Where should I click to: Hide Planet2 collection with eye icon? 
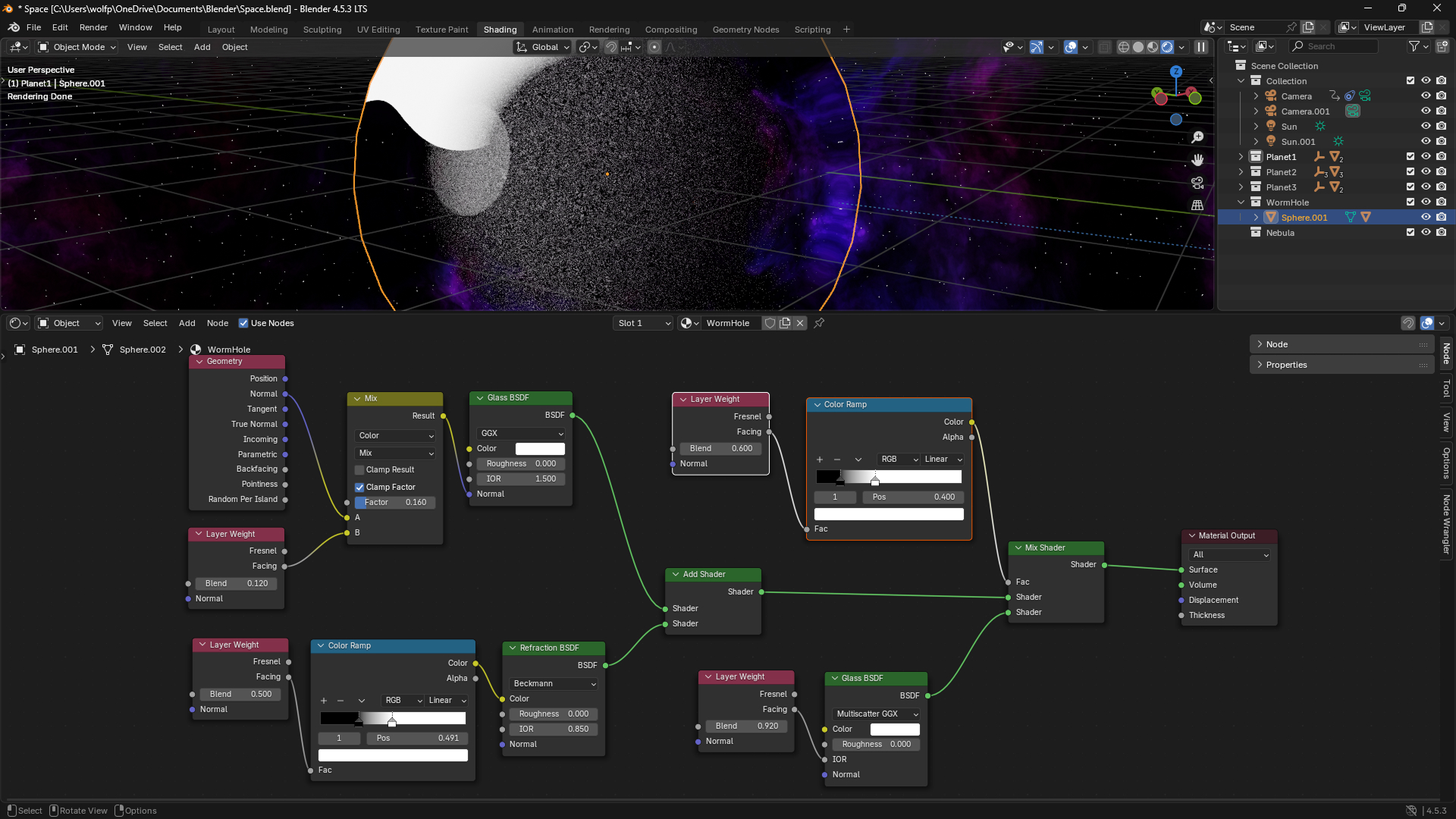click(x=1426, y=172)
